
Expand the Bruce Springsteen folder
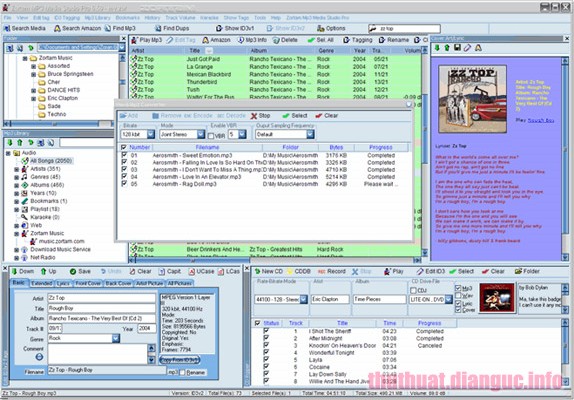33,74
